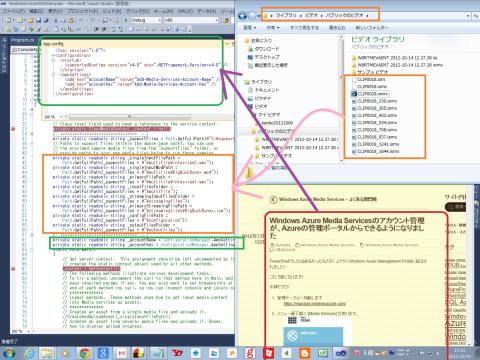Open the orange Blogger taskbar icon
Image resolution: width=480 pixels, height=360 pixels.
(x=304, y=353)
